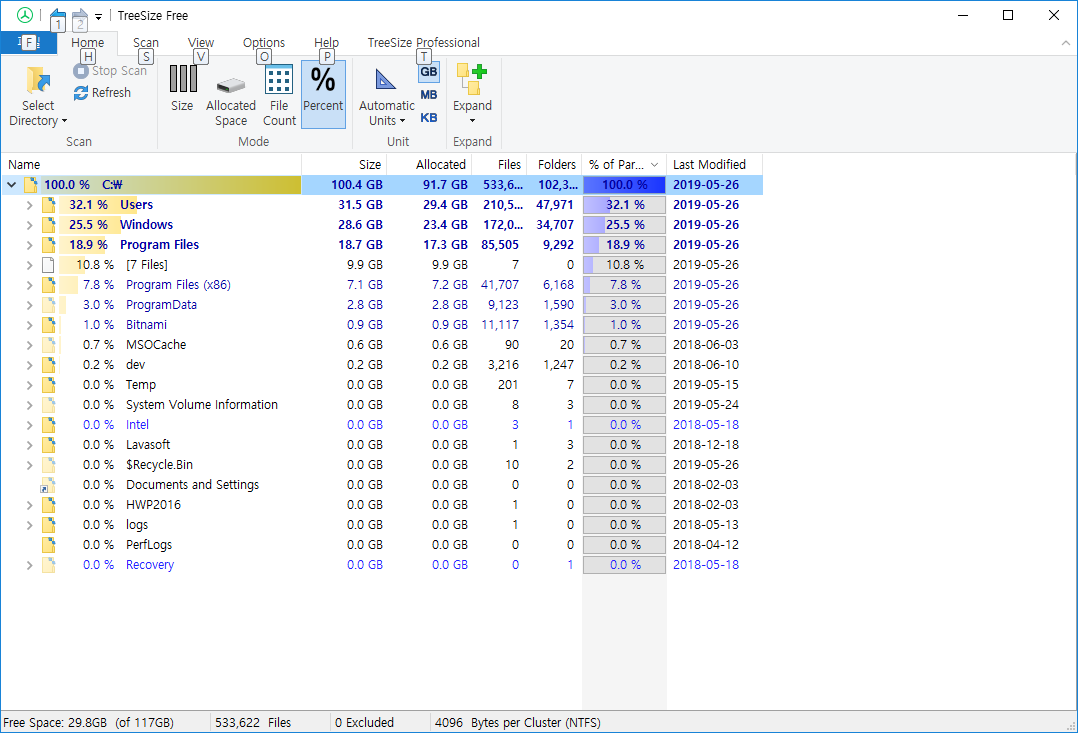This screenshot has width=1078, height=733.
Task: Open the Select Directory dropdown arrow
Action: 65,121
